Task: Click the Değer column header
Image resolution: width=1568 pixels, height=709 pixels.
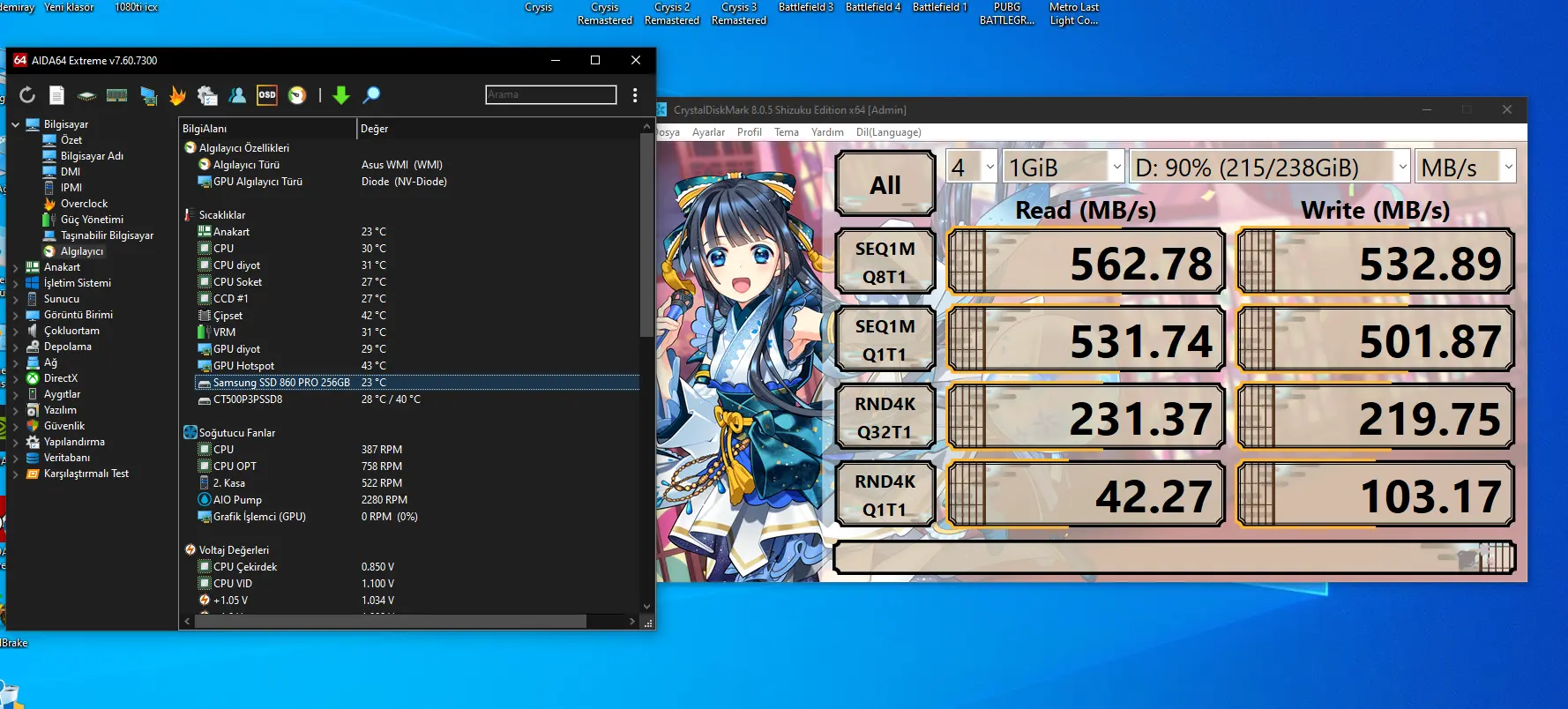Action: click(x=498, y=129)
